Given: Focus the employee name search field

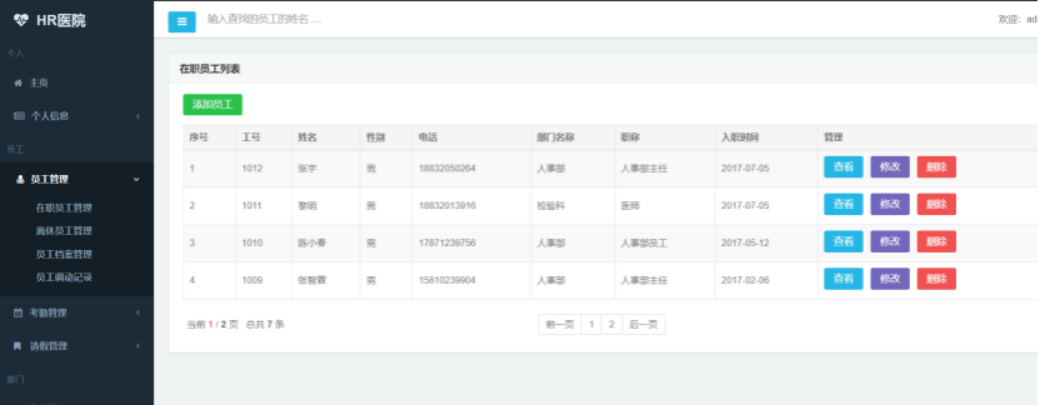Looking at the screenshot, I should pyautogui.click(x=400, y=19).
